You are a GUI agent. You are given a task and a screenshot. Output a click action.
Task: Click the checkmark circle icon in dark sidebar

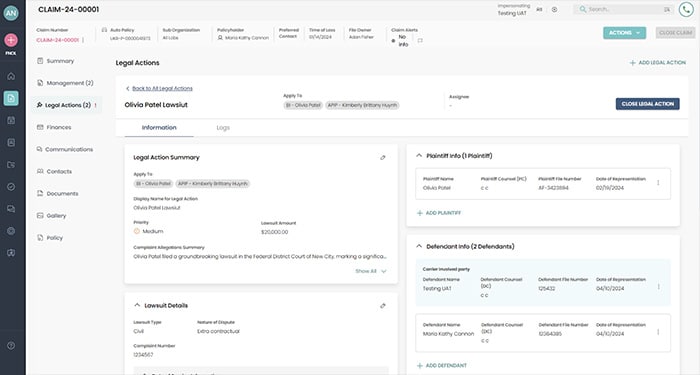pos(11,187)
